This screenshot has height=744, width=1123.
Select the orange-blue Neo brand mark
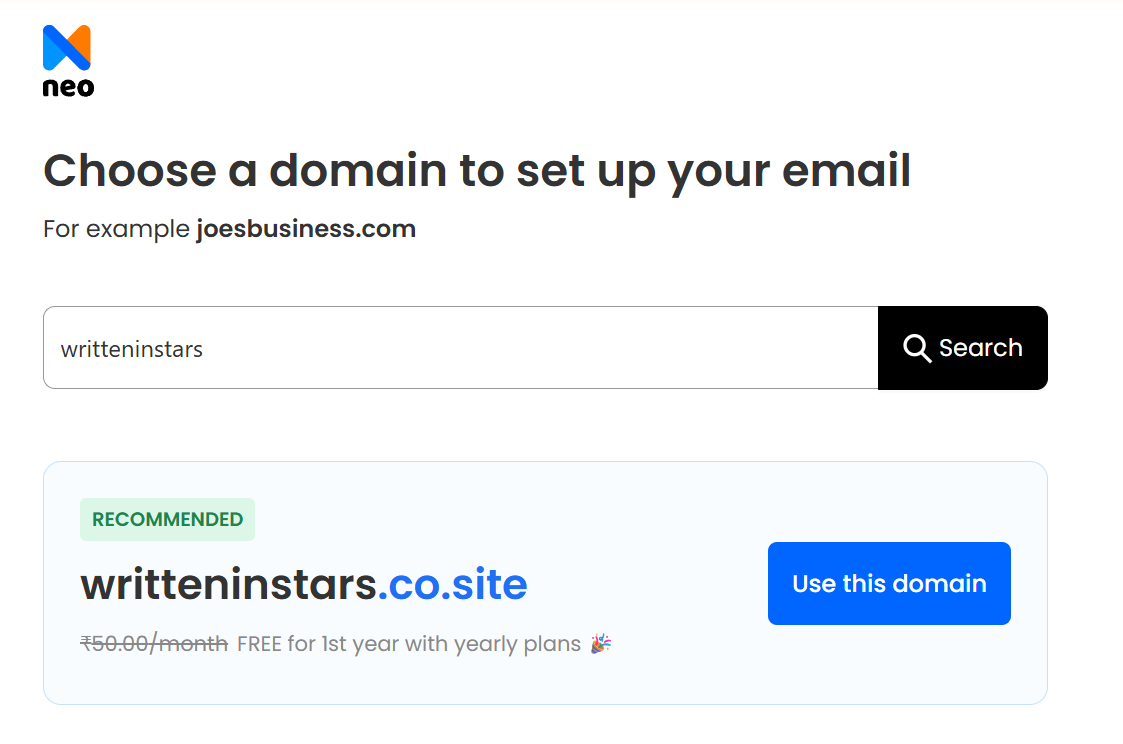[x=66, y=48]
